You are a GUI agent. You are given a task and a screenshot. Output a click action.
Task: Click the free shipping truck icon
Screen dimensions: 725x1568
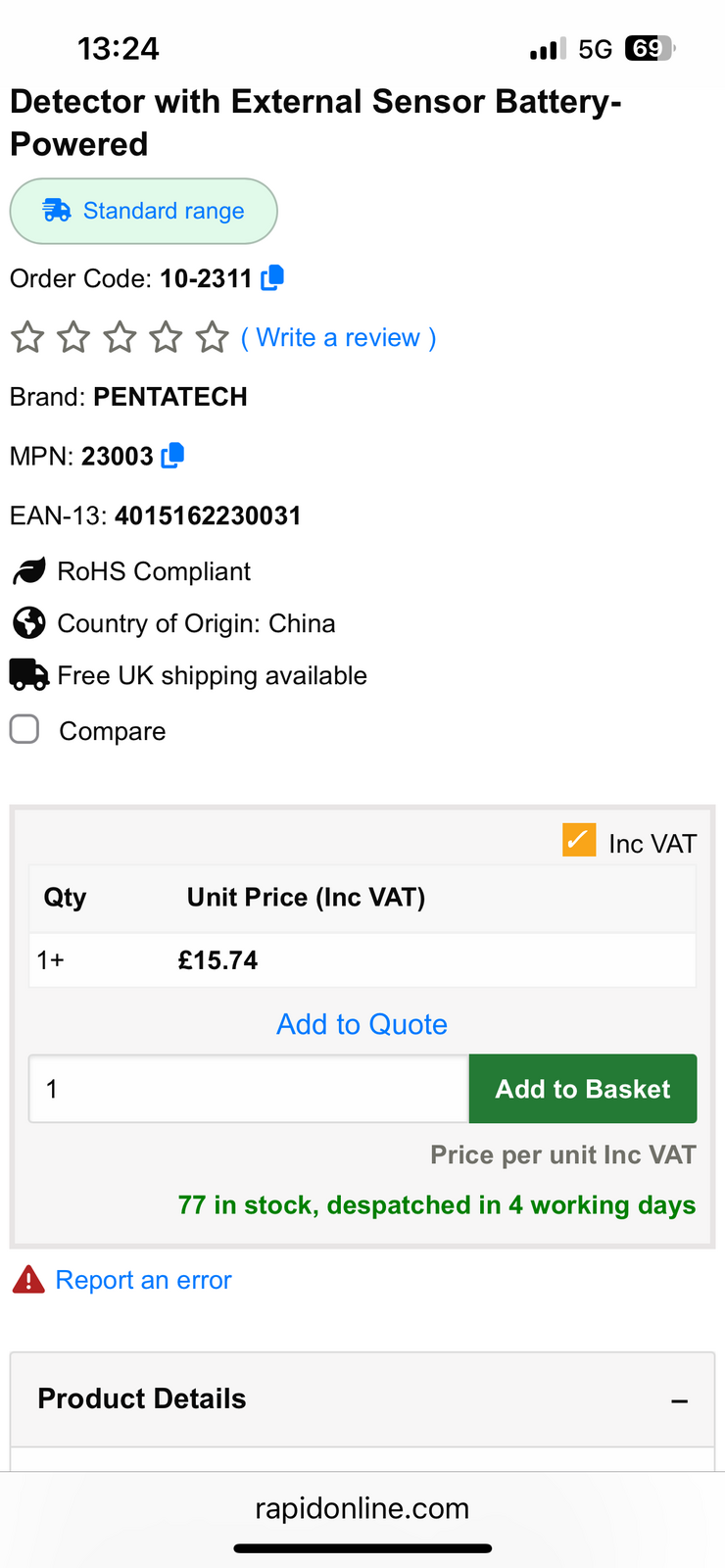tap(28, 675)
